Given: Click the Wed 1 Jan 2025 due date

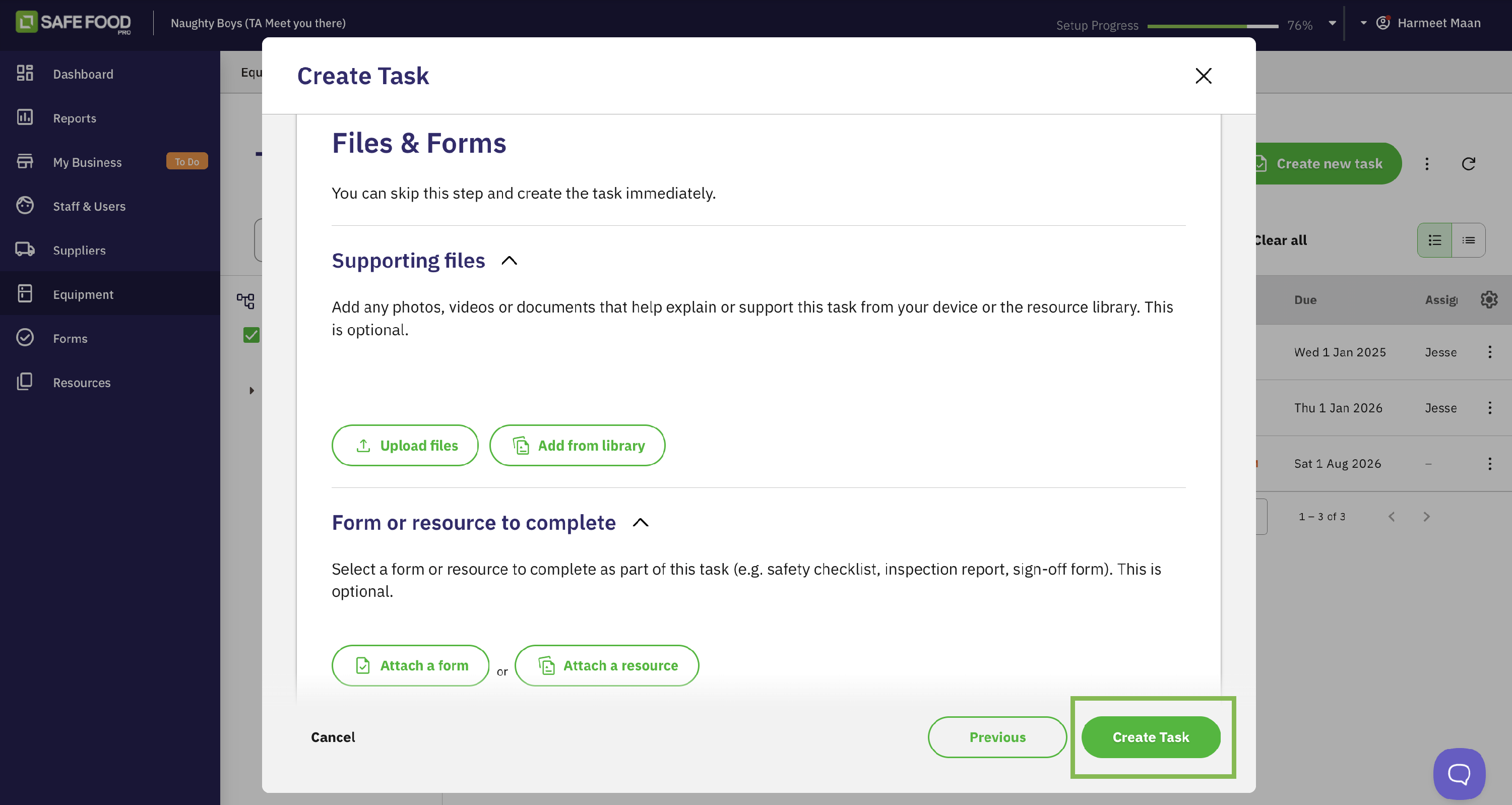Looking at the screenshot, I should pos(1340,352).
